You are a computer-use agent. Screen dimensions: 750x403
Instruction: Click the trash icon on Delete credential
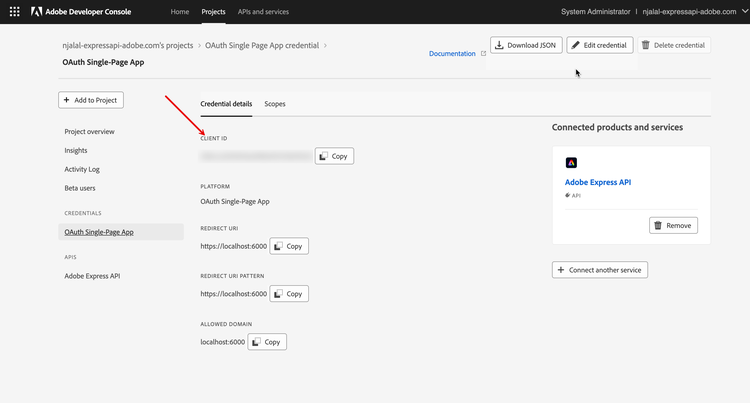pyautogui.click(x=646, y=45)
